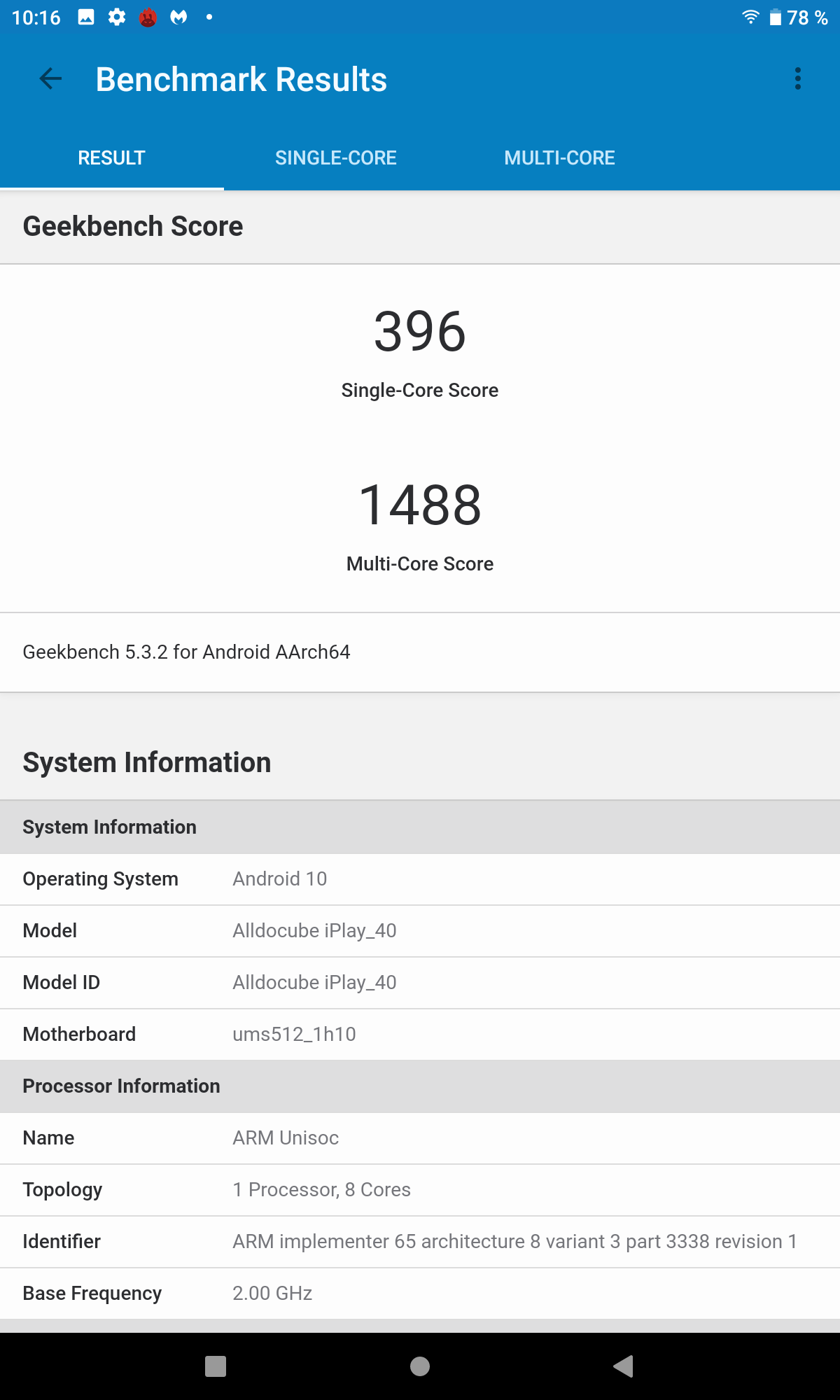Switch to the SINGLE-CORE tab

[336, 158]
